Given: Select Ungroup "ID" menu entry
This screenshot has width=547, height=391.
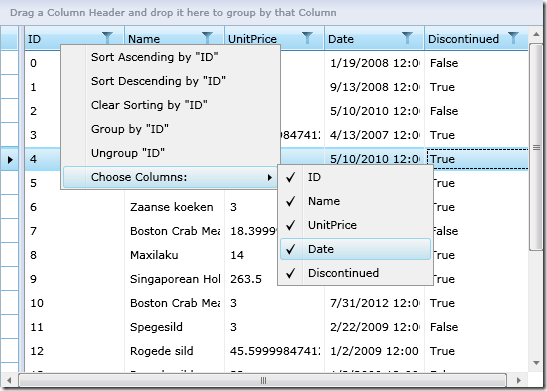Looking at the screenshot, I should [x=170, y=153].
